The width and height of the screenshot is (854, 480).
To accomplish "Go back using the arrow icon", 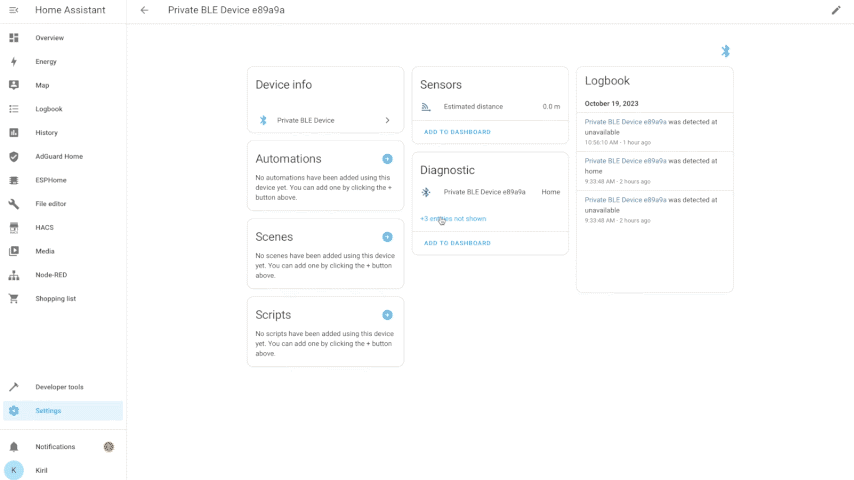I will (144, 10).
